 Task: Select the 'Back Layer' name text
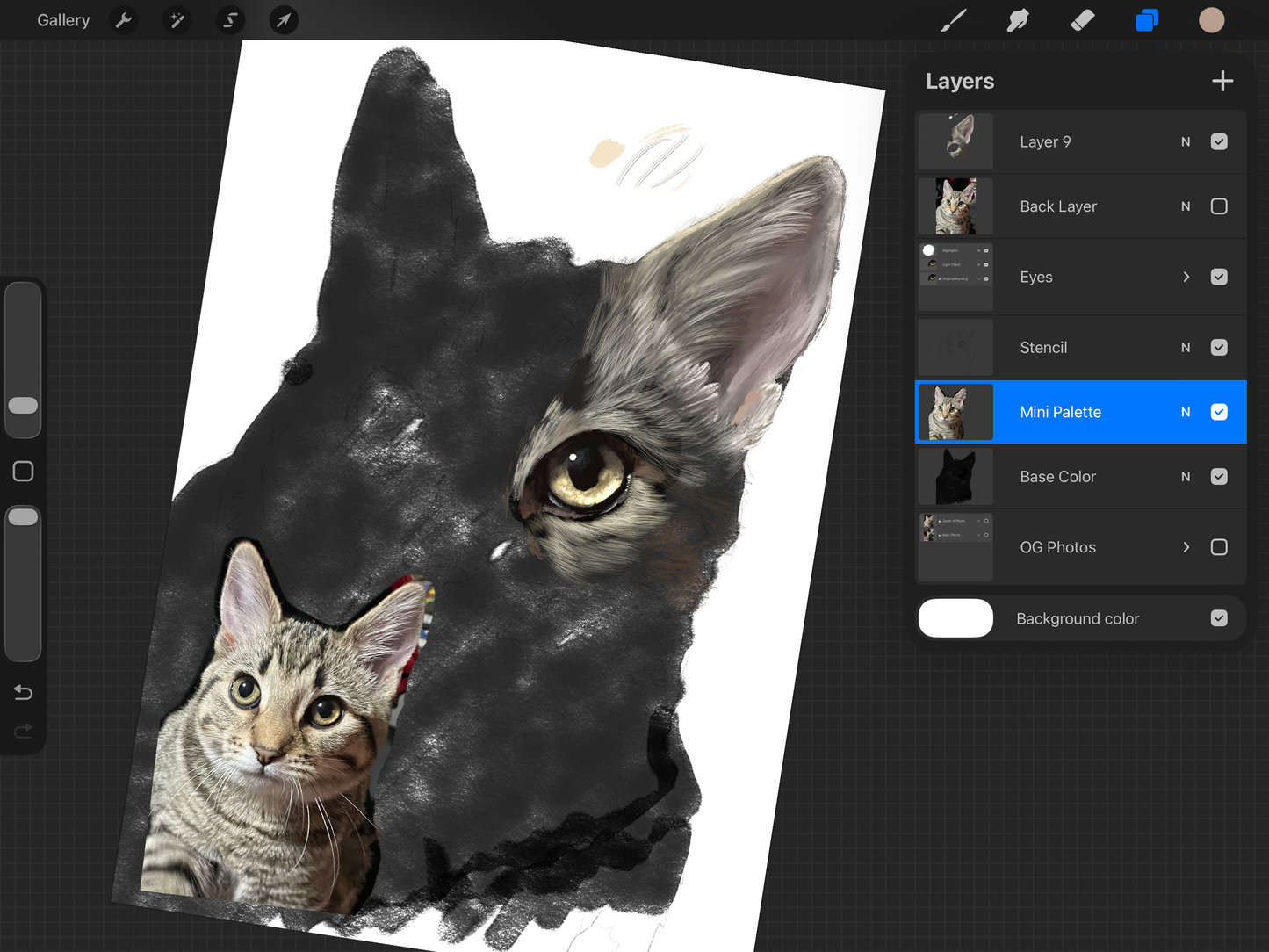coord(1058,206)
